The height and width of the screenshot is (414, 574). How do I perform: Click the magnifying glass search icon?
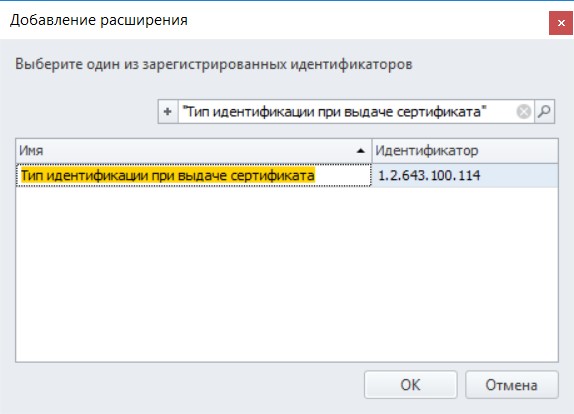[x=544, y=111]
